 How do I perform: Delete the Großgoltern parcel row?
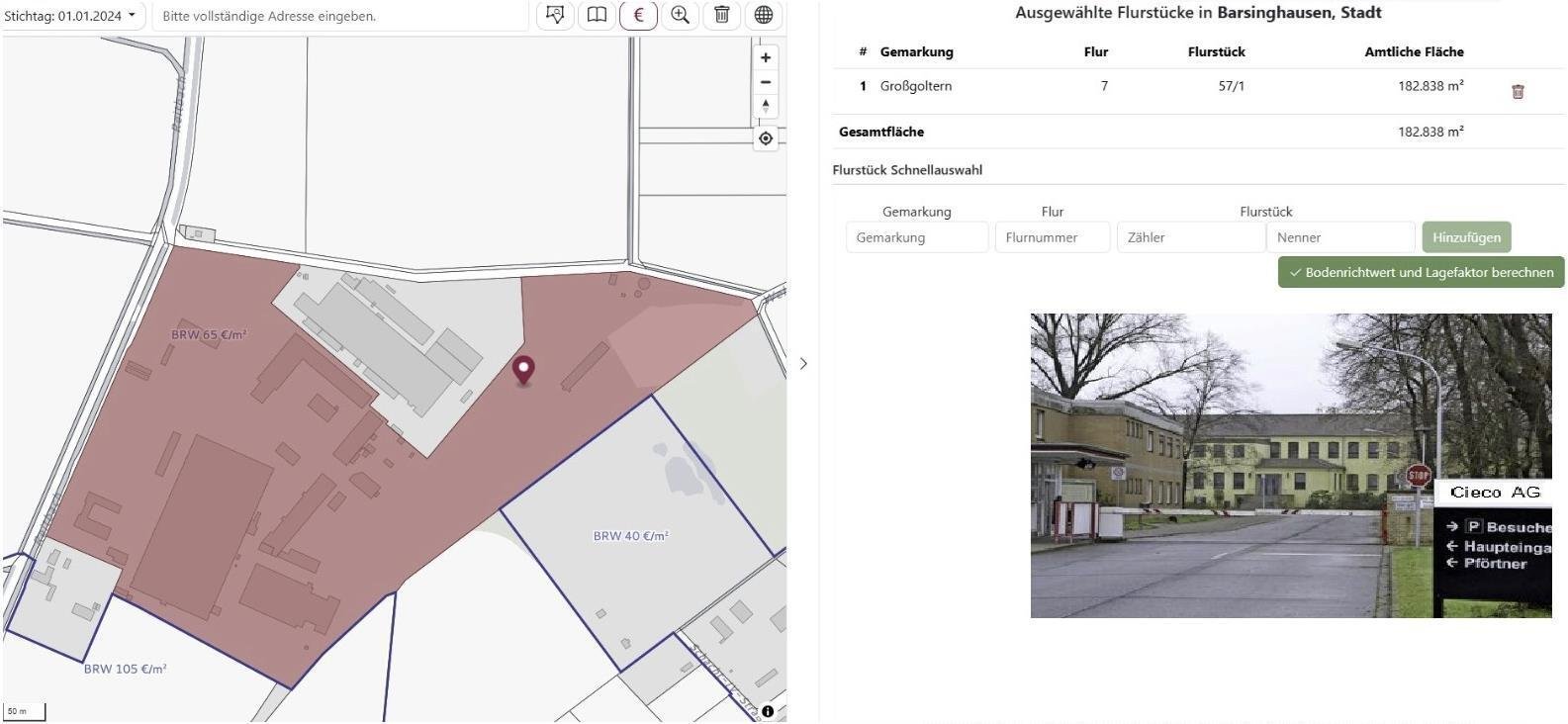(1518, 92)
